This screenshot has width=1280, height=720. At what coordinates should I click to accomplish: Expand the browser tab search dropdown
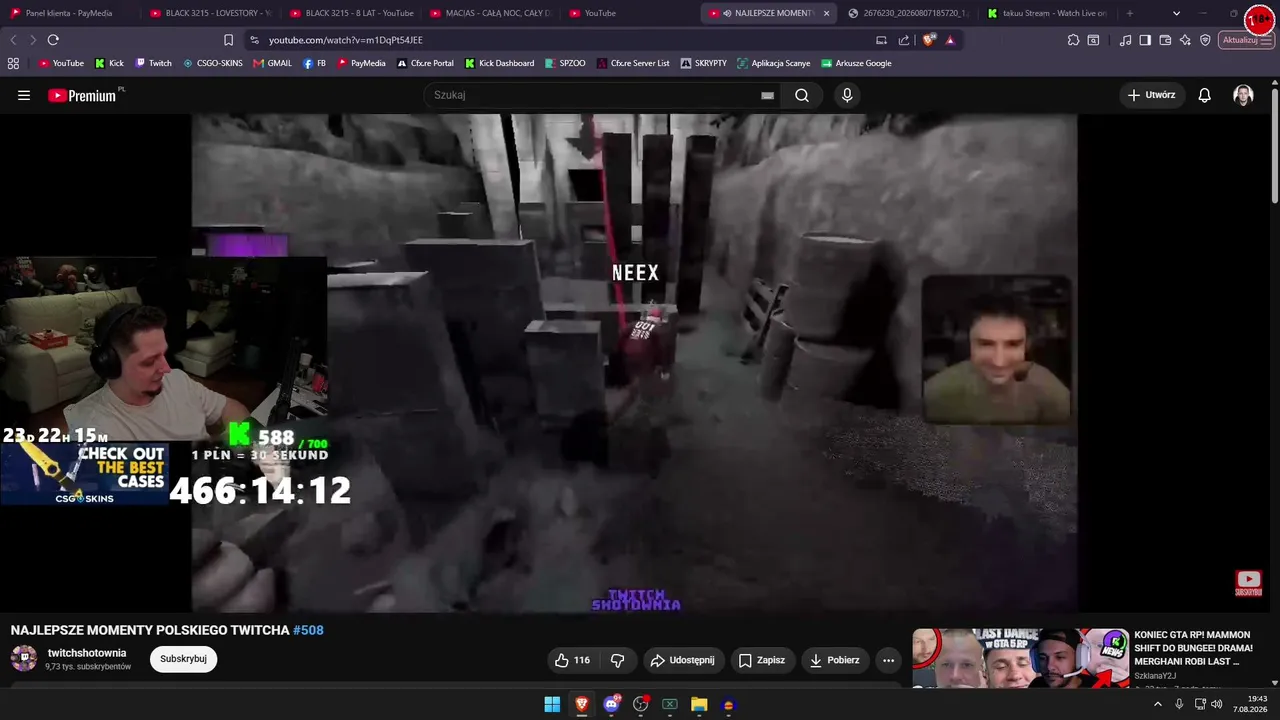point(1176,13)
